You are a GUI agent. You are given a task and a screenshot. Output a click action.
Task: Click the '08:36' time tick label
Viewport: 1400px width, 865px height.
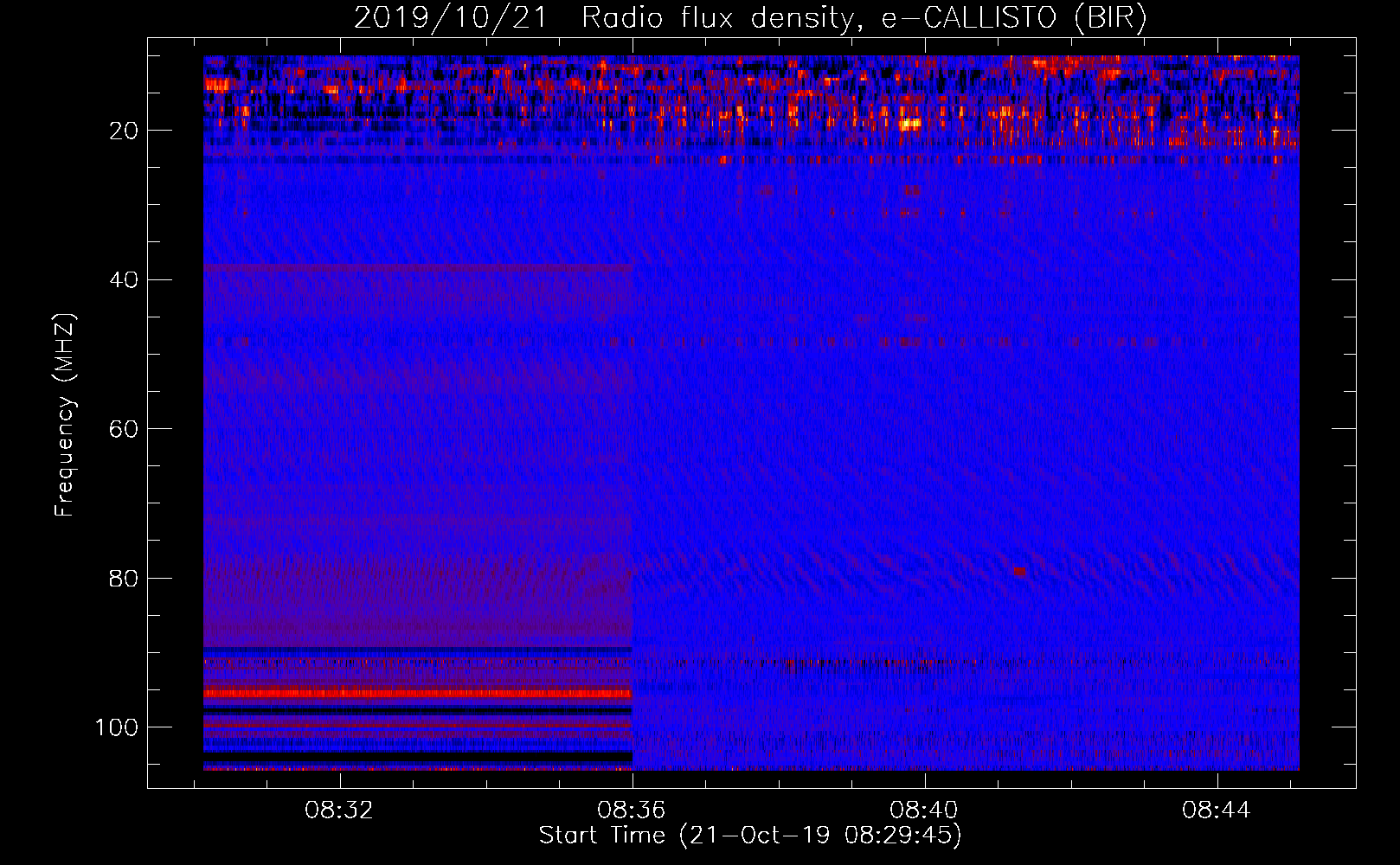point(632,811)
